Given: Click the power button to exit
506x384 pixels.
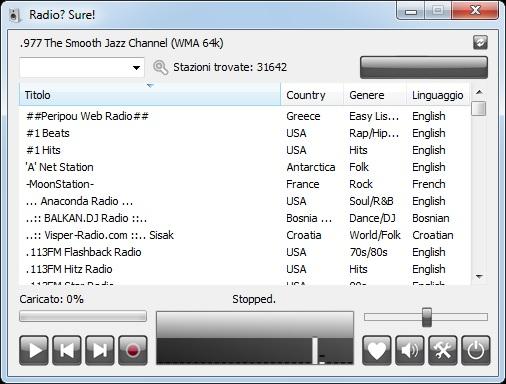Looking at the screenshot, I should coord(476,350).
